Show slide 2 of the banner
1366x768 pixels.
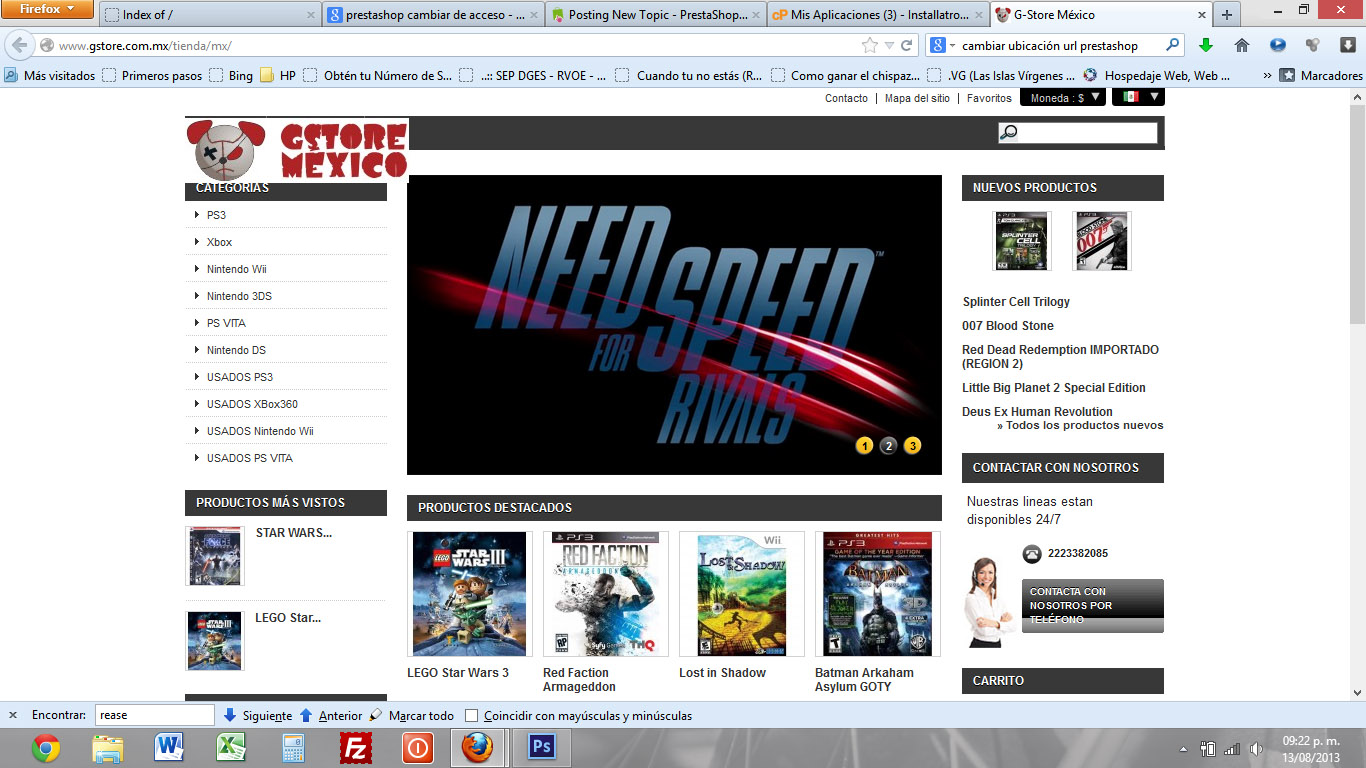tap(889, 446)
